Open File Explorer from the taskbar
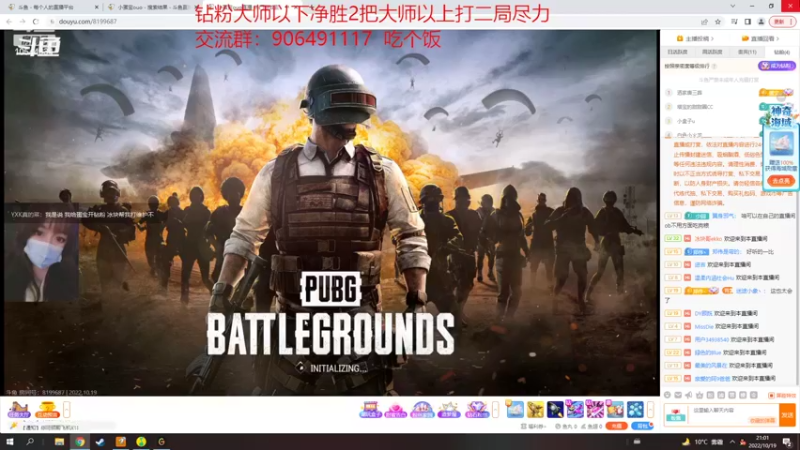This screenshot has width=800, height=450. 59,442
